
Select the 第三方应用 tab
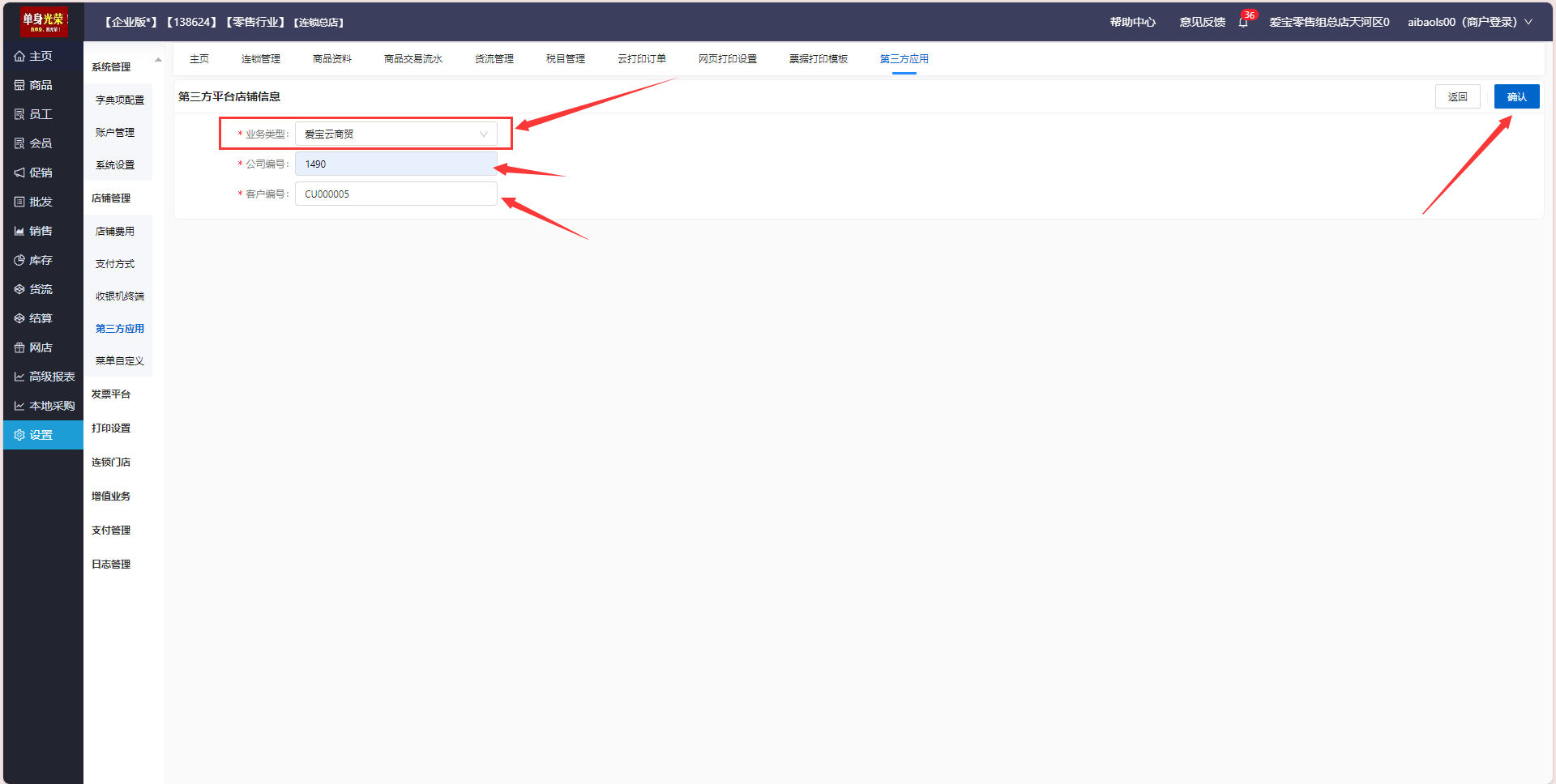[x=904, y=59]
